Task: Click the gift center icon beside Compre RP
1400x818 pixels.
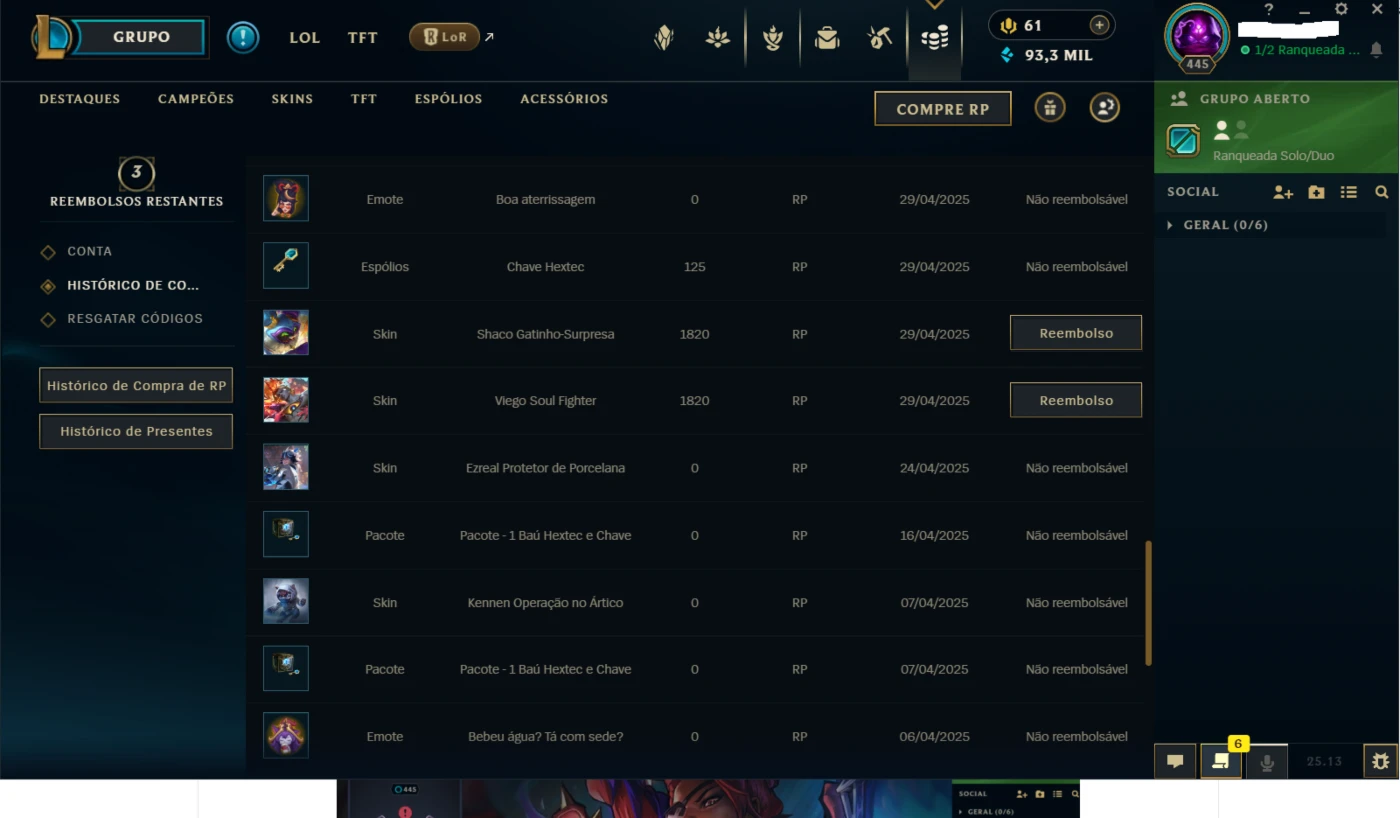Action: pos(1049,108)
